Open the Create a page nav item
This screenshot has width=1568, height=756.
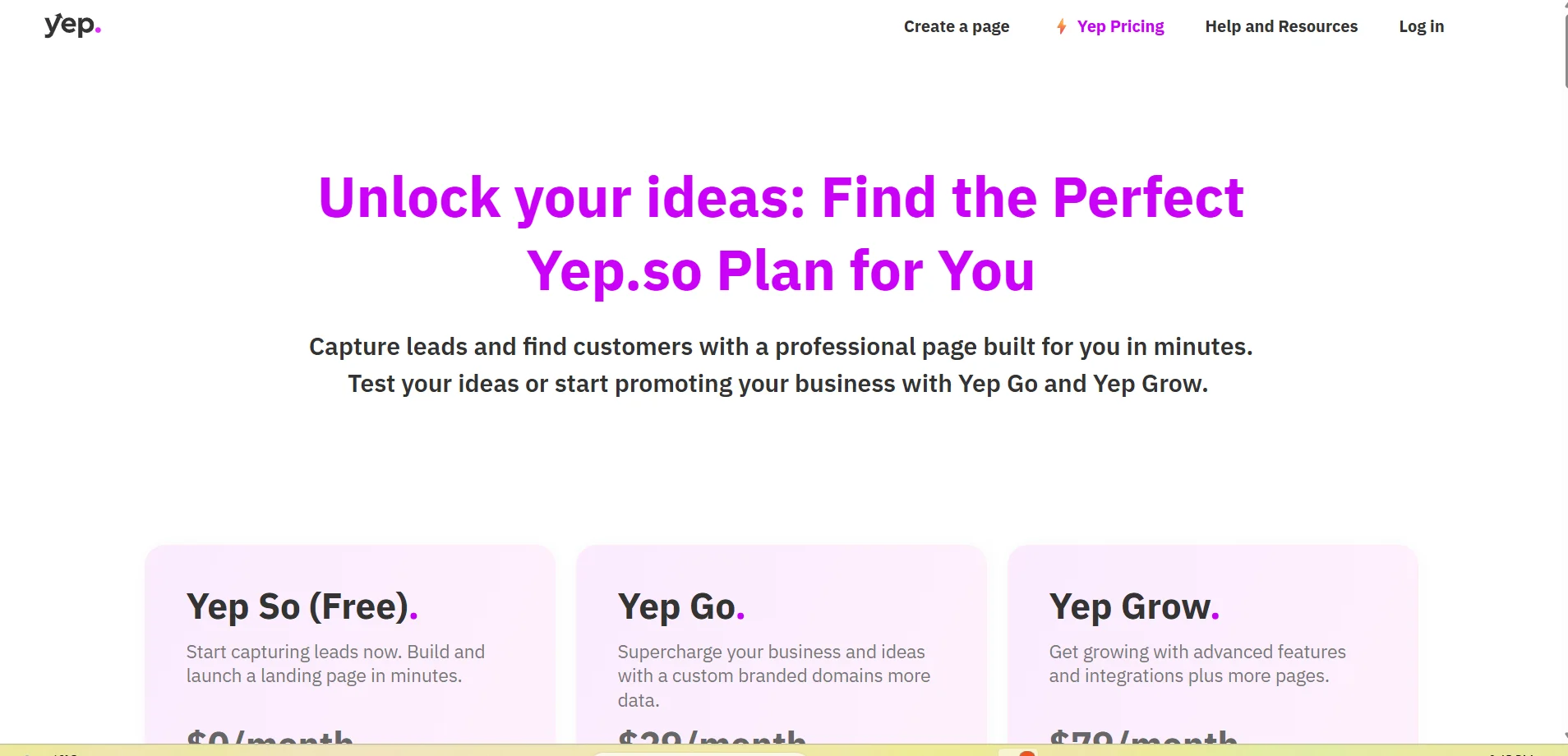tap(956, 27)
